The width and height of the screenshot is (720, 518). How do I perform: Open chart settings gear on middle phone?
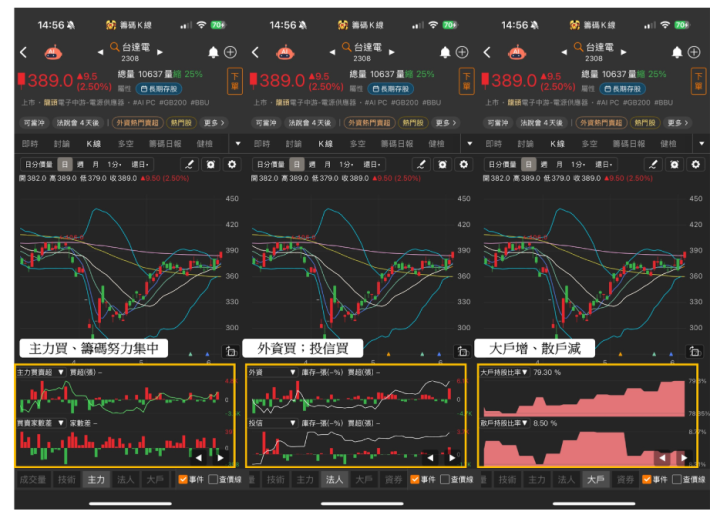point(464,164)
